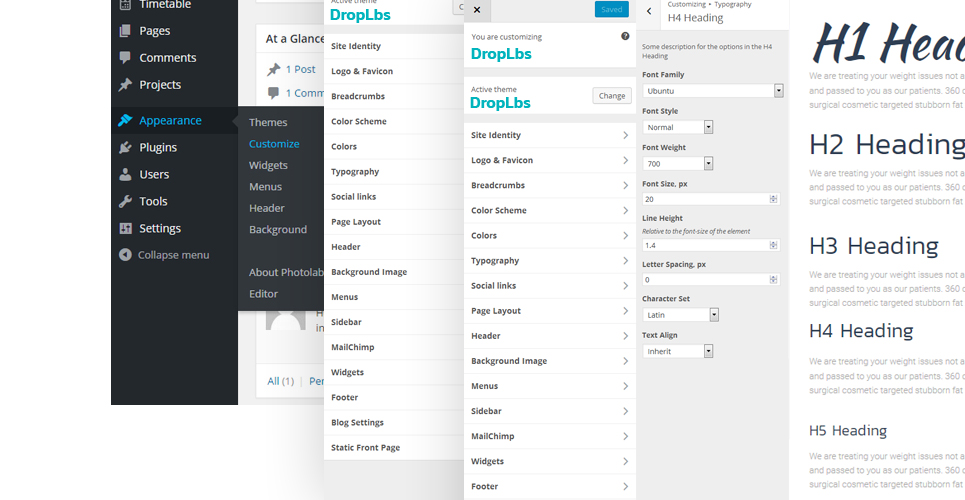Select Sidebar in the front customizer panel
The image size is (965, 500).
point(550,411)
